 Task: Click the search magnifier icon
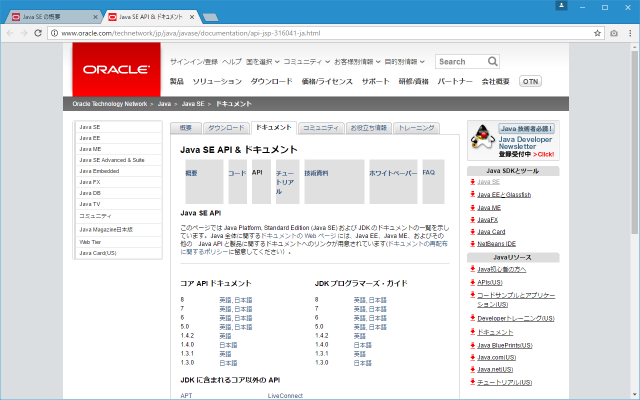[x=493, y=62]
